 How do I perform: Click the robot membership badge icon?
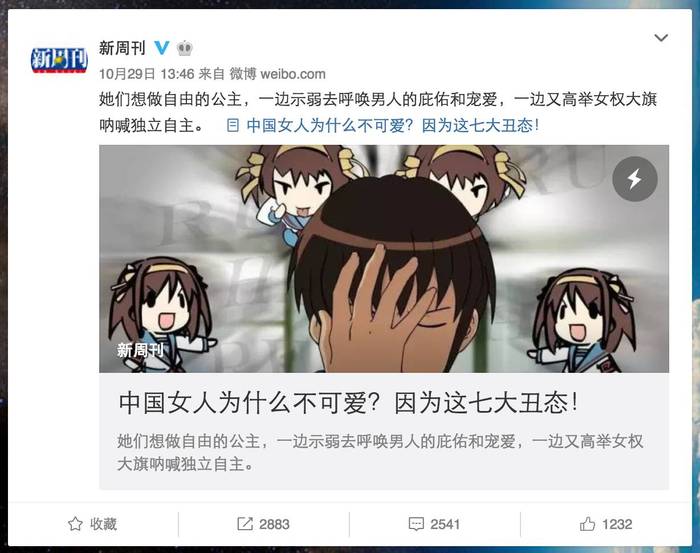pyautogui.click(x=184, y=48)
